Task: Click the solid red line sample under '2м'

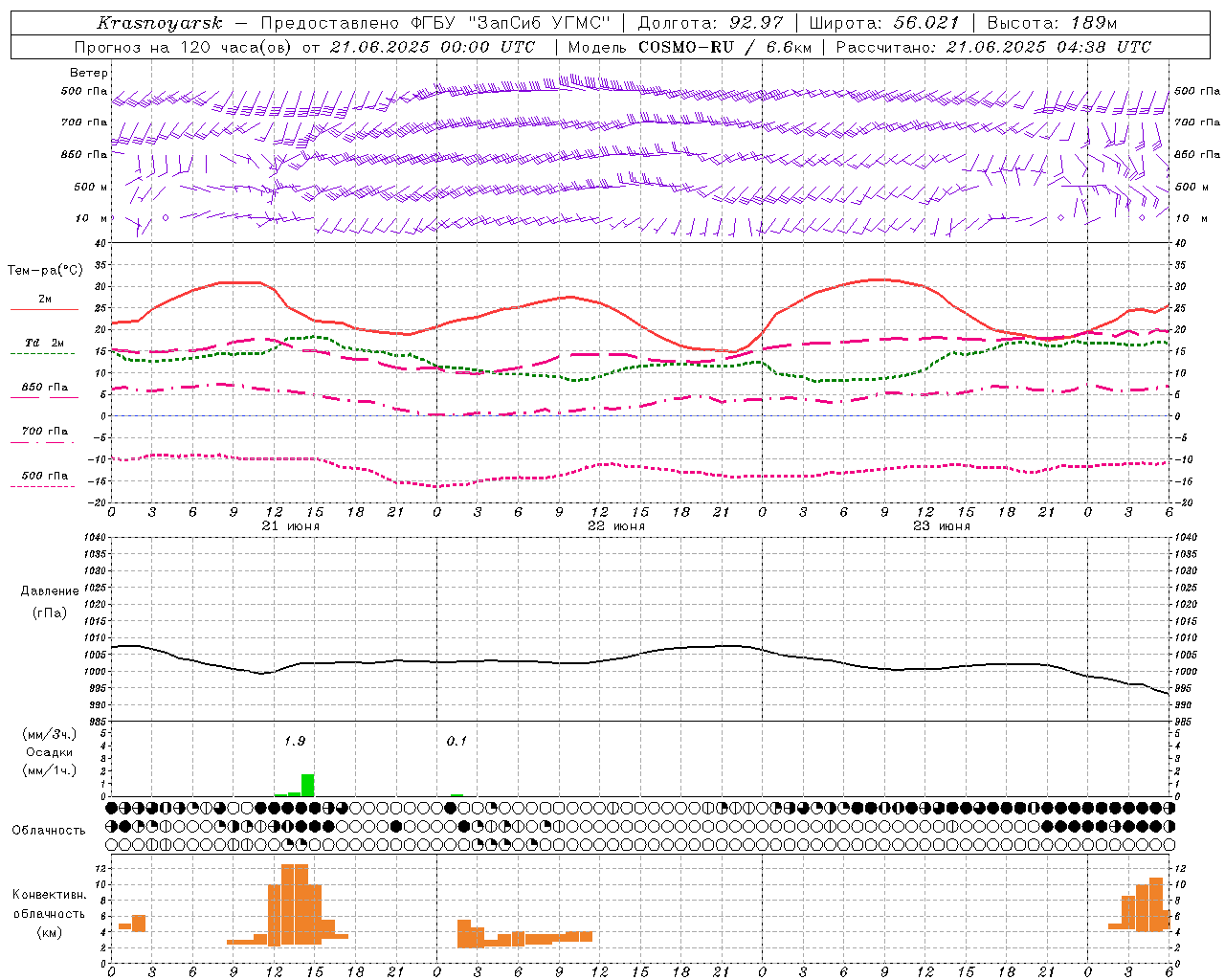Action: click(44, 309)
